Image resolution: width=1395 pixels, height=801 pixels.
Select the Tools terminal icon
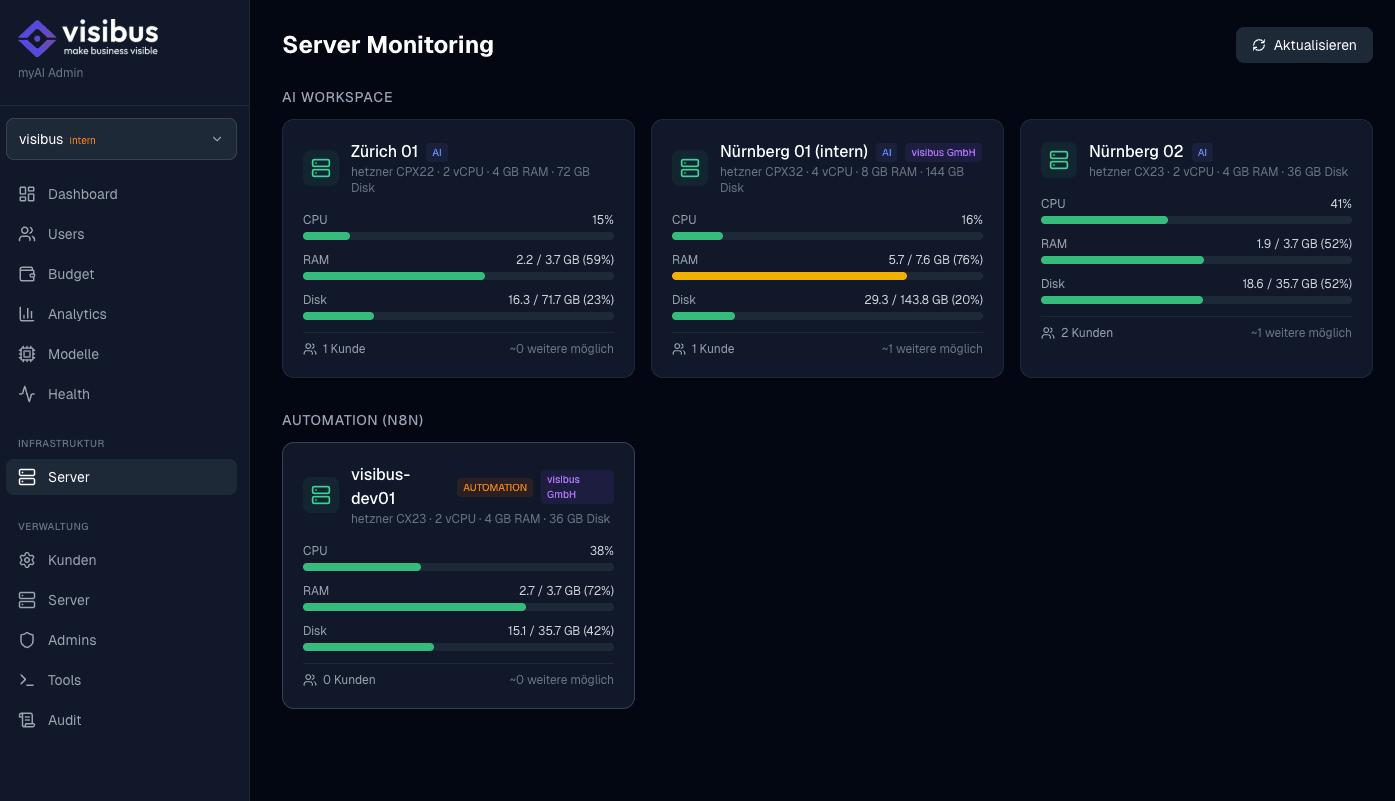27,680
